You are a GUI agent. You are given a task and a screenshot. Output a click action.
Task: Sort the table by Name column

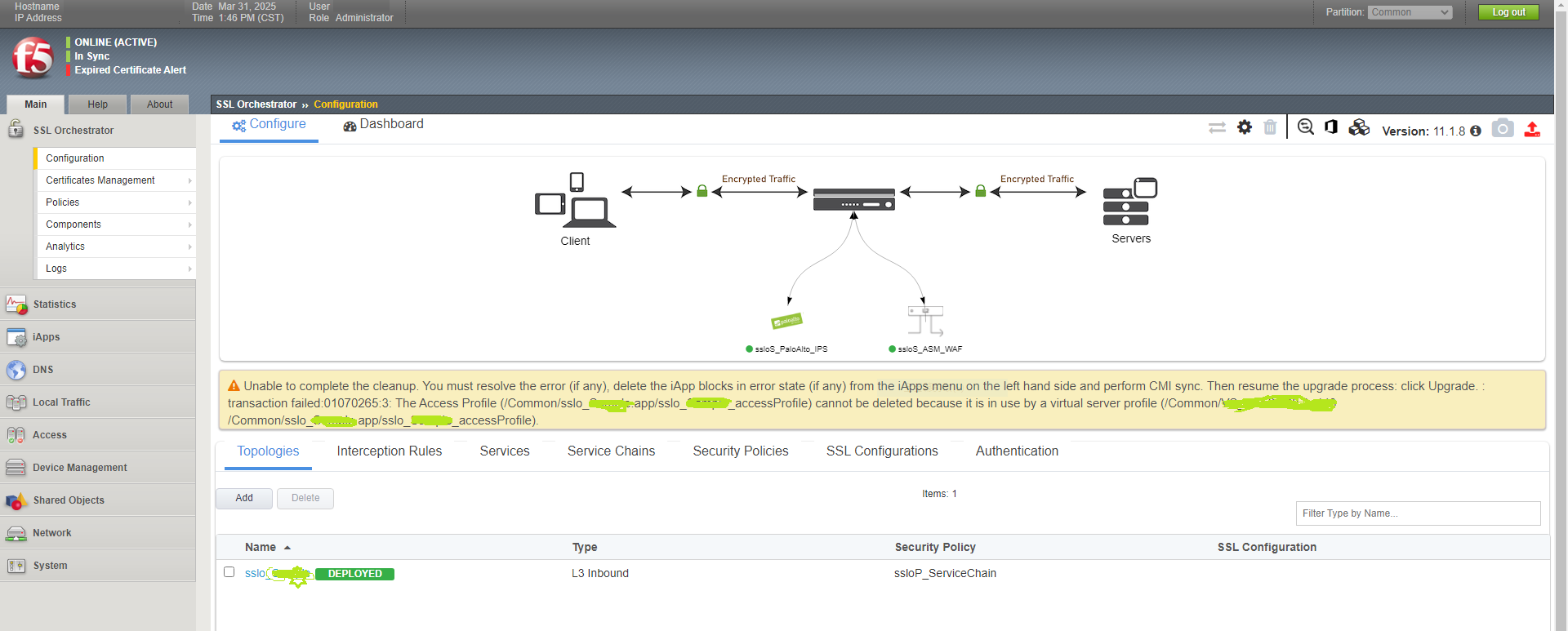point(267,547)
